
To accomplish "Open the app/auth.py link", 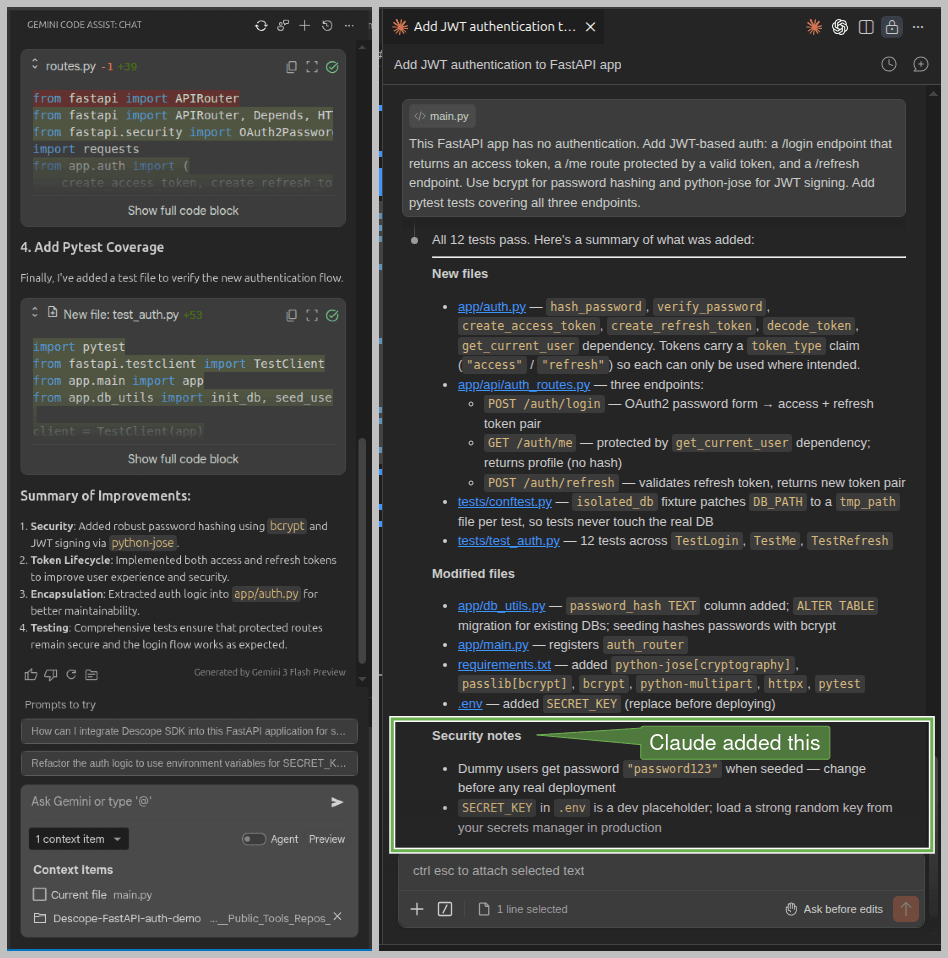I will click(492, 307).
